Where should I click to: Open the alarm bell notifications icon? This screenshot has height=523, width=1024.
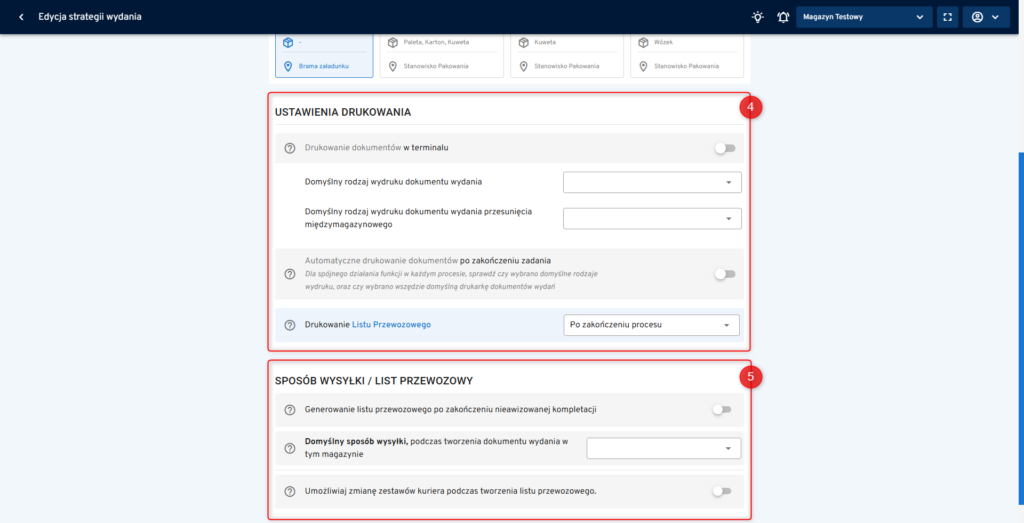[x=782, y=17]
